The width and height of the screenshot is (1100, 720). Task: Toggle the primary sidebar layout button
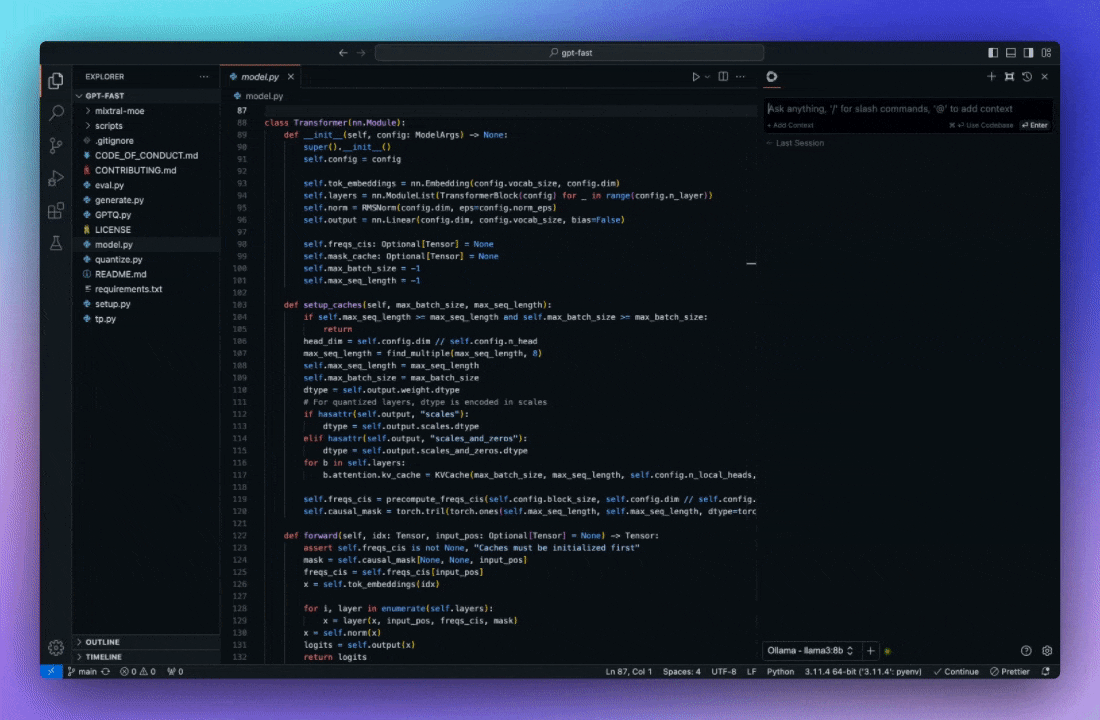993,53
